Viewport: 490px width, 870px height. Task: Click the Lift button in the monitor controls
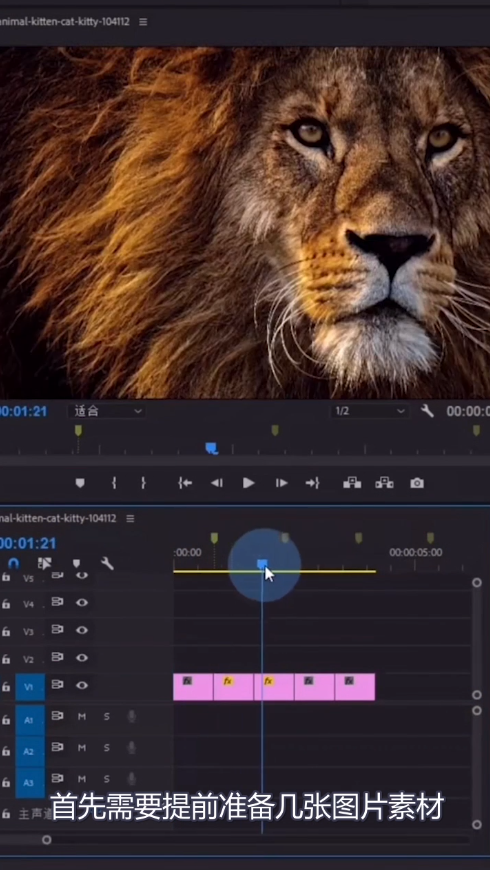(x=352, y=483)
